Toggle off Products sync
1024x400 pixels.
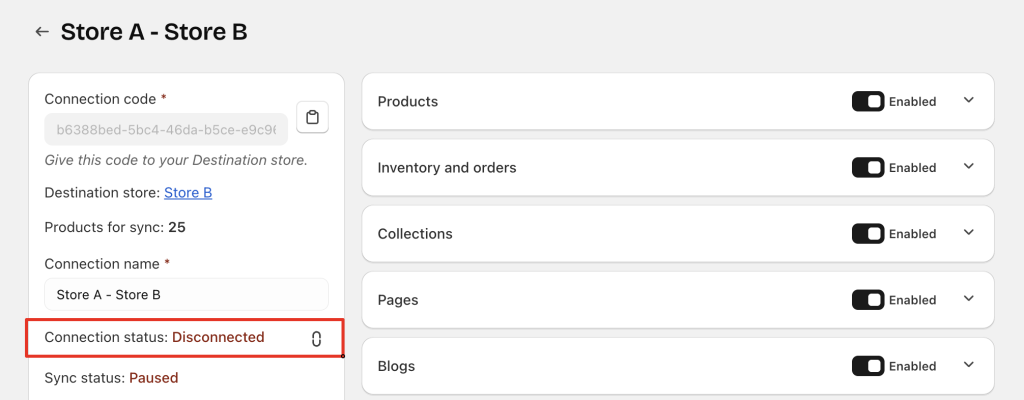(867, 101)
